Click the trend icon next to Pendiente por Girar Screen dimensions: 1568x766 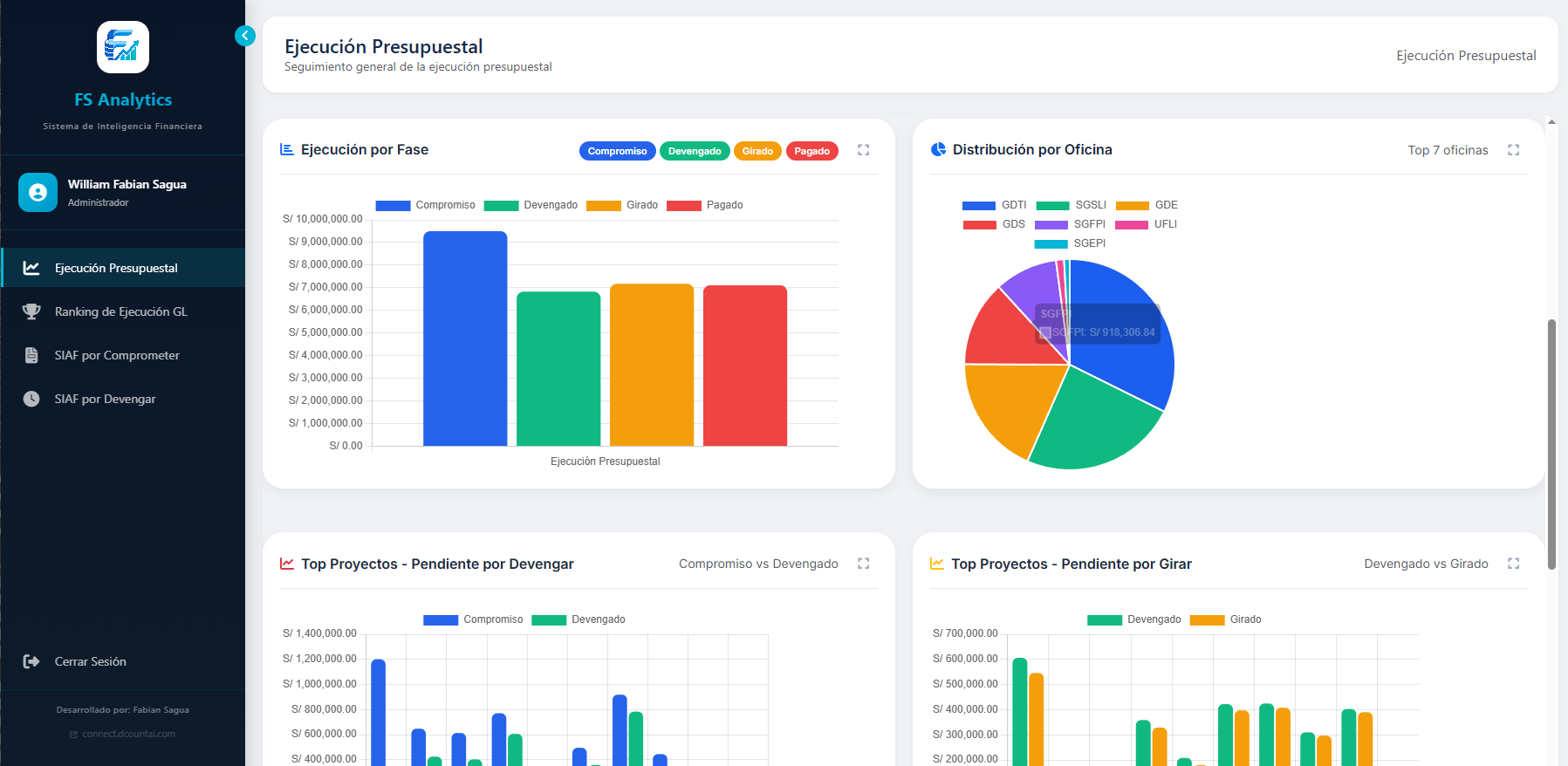coord(936,564)
